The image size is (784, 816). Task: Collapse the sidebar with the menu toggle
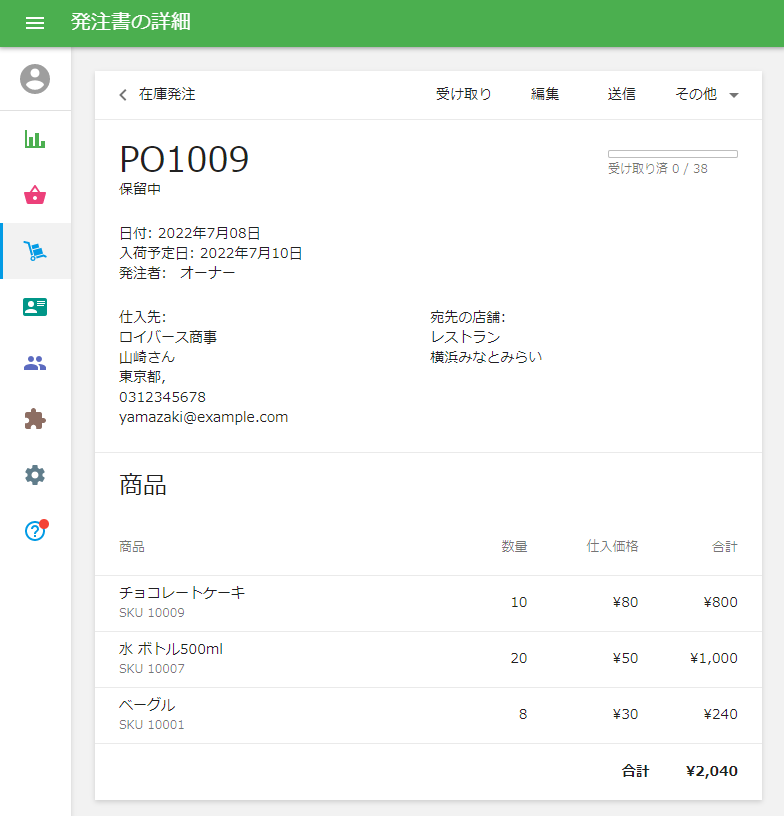point(35,23)
